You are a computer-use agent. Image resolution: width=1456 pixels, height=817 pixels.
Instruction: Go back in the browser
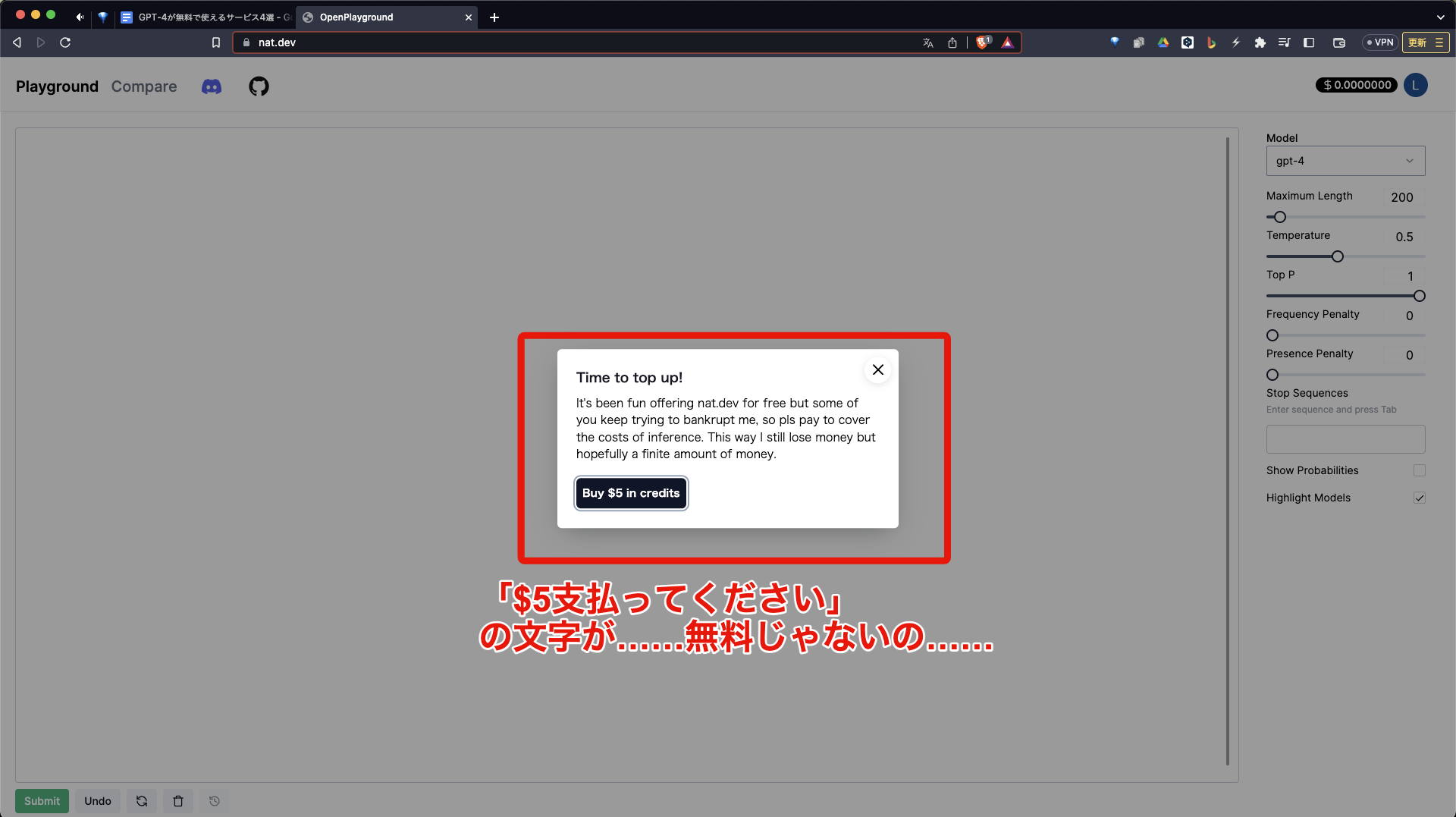[x=17, y=42]
